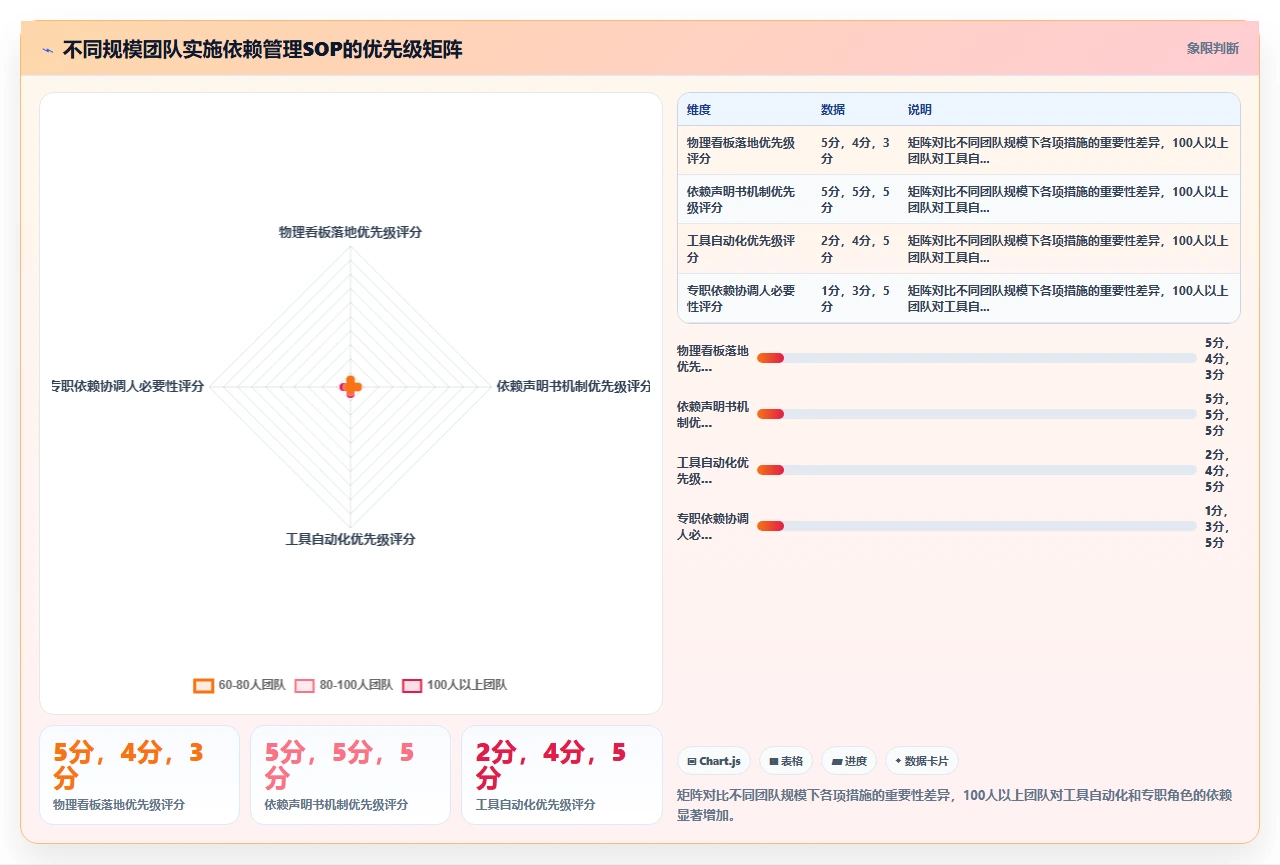The width and height of the screenshot is (1280, 865).
Task: Click the lightning icon beside the title
Action: point(47,49)
